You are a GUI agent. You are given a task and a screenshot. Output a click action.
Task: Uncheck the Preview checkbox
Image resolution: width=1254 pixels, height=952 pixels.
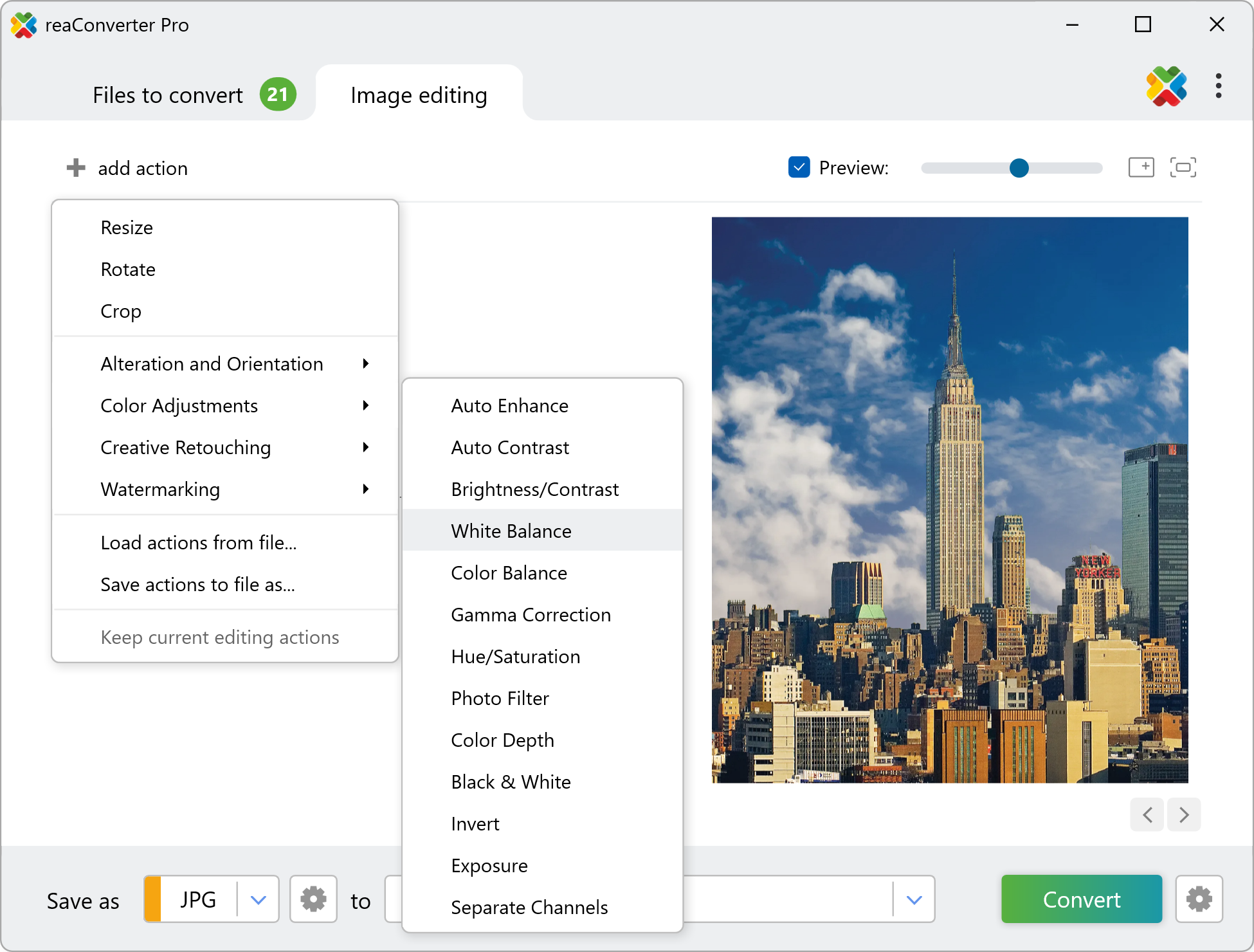(799, 167)
